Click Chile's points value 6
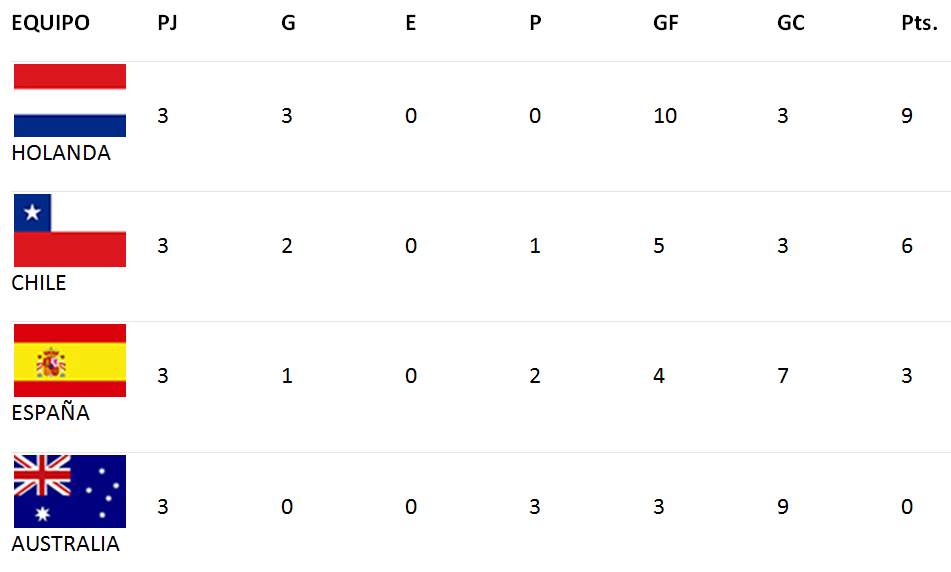Image resolution: width=951 pixels, height=572 pixels. tap(907, 246)
